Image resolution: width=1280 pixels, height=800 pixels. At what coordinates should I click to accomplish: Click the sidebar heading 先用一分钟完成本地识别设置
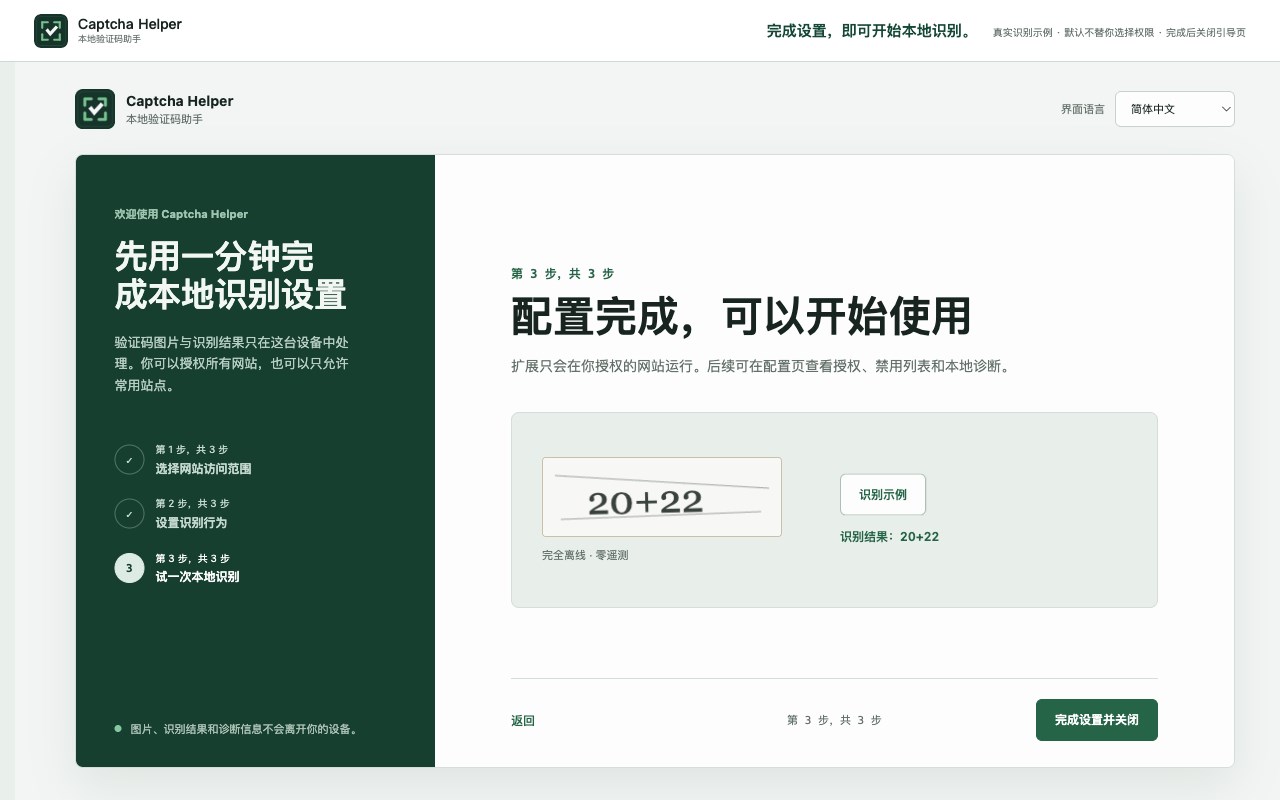[x=231, y=276]
